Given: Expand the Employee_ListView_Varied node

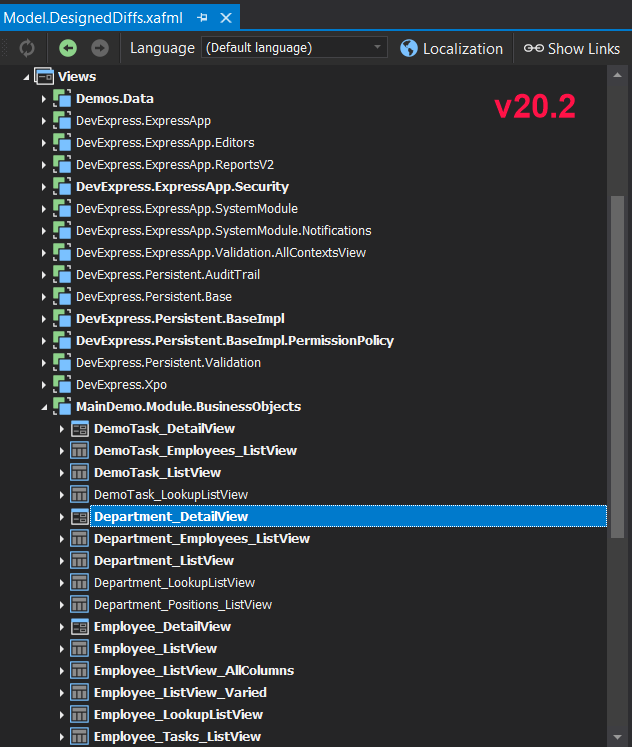Looking at the screenshot, I should 61,693.
